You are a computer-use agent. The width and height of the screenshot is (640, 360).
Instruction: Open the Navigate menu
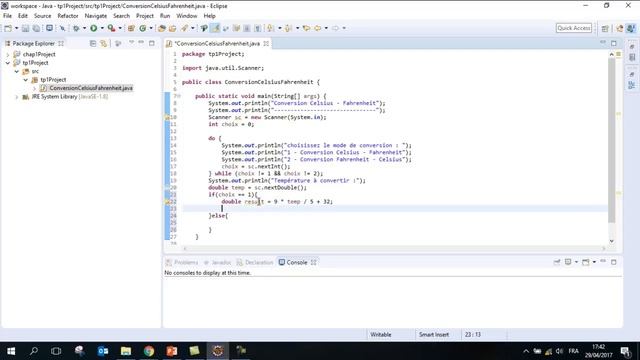coord(96,16)
